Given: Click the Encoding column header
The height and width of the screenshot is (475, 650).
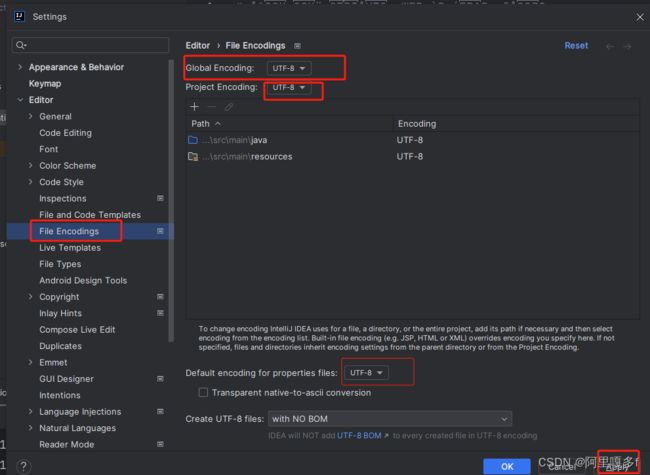Looking at the screenshot, I should point(417,124).
